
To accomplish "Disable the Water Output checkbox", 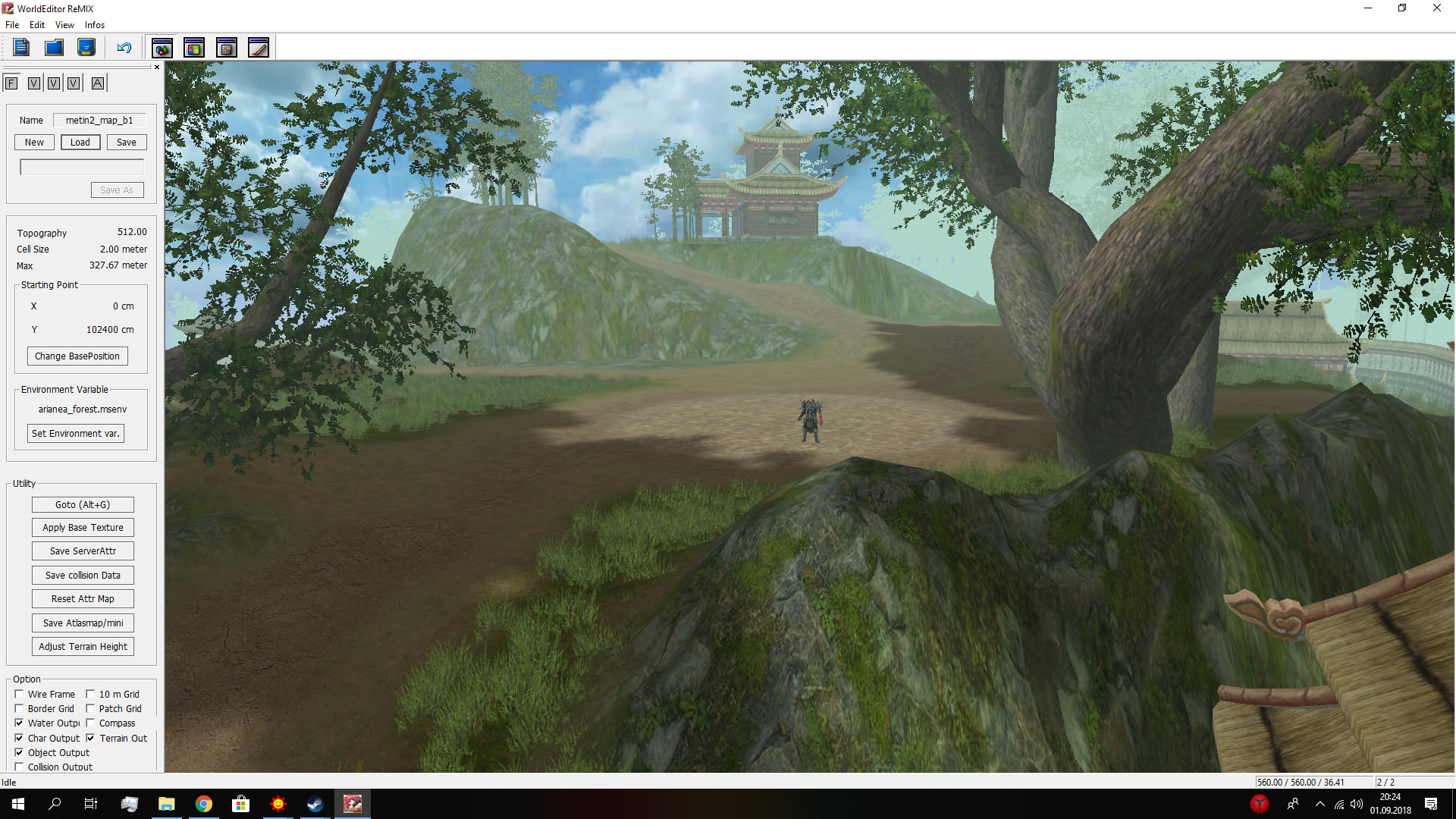I will point(19,723).
